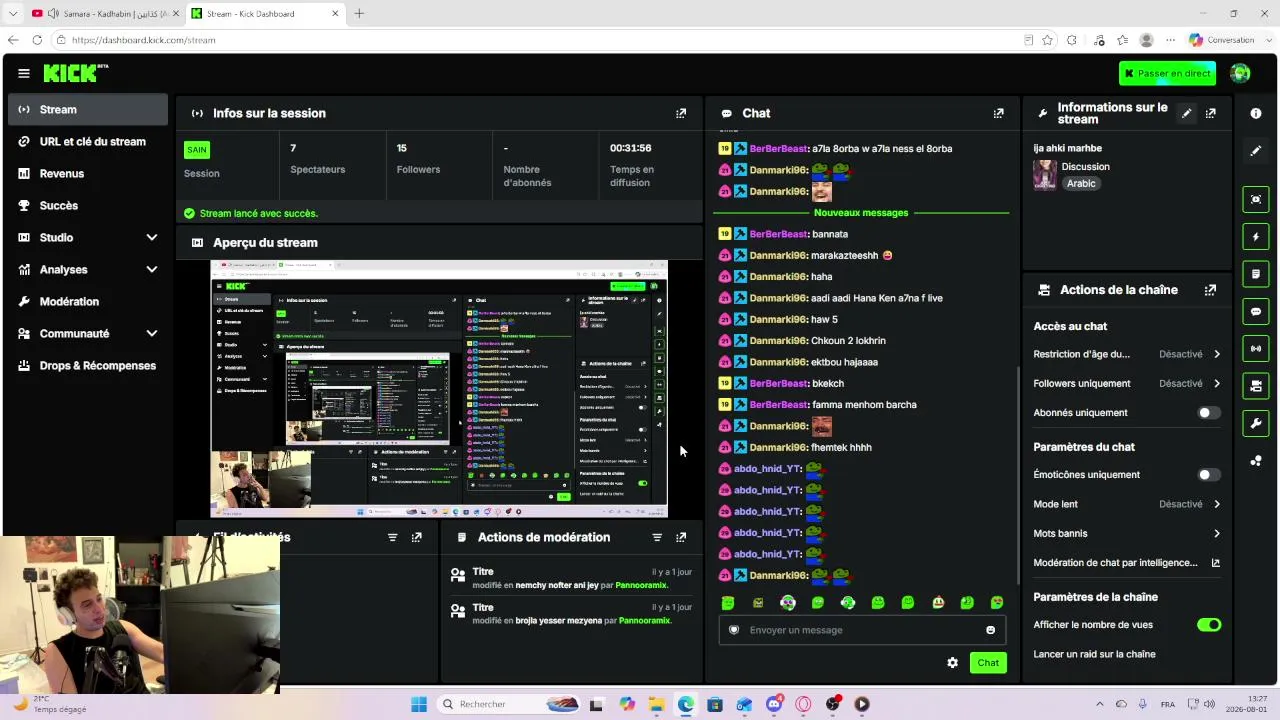Open Modération in the sidebar

click(x=88, y=302)
